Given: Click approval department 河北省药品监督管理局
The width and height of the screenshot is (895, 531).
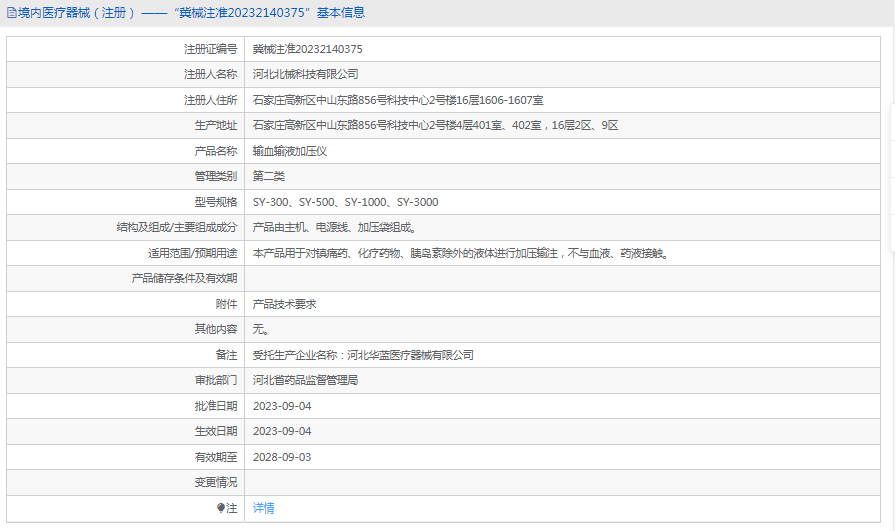Looking at the screenshot, I should 305,380.
